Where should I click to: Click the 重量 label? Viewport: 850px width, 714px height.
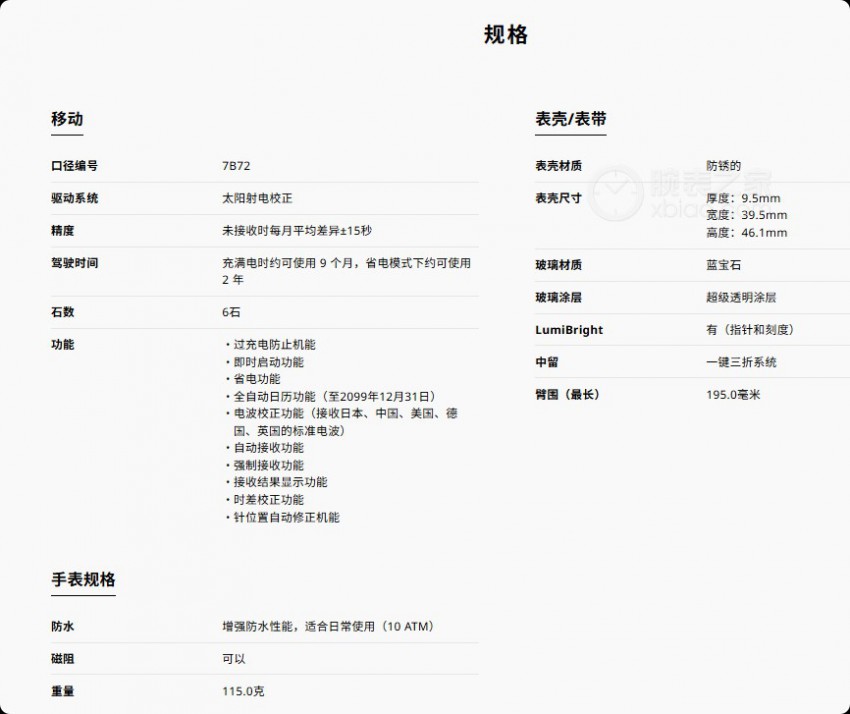pos(62,691)
